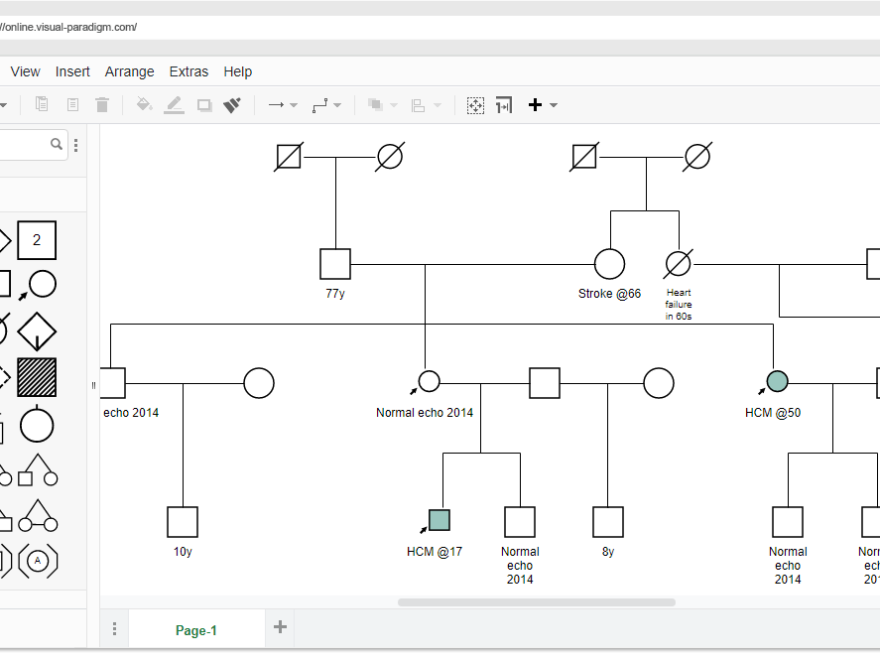Click the Help menu item
This screenshot has height=660, width=880.
[237, 71]
